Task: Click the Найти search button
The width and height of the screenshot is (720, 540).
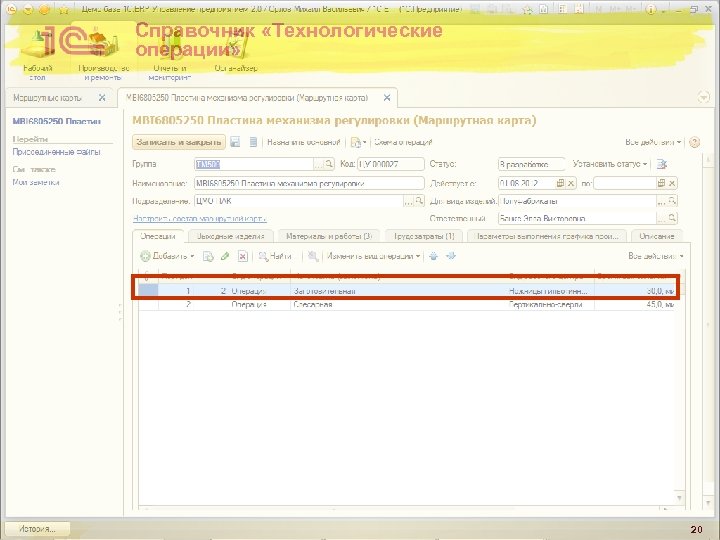Action: click(x=275, y=256)
